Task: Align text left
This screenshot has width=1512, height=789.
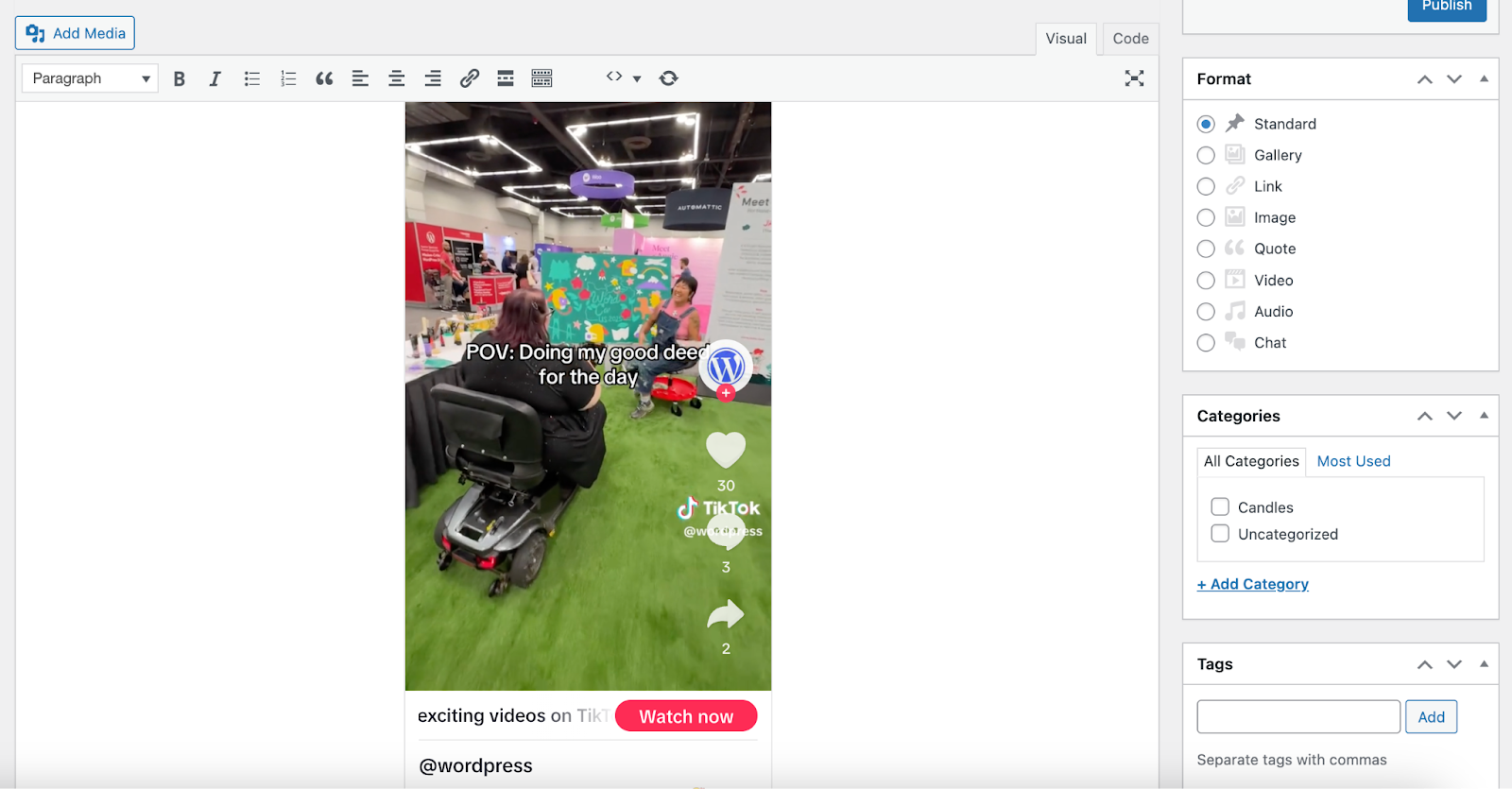Action: (x=360, y=78)
